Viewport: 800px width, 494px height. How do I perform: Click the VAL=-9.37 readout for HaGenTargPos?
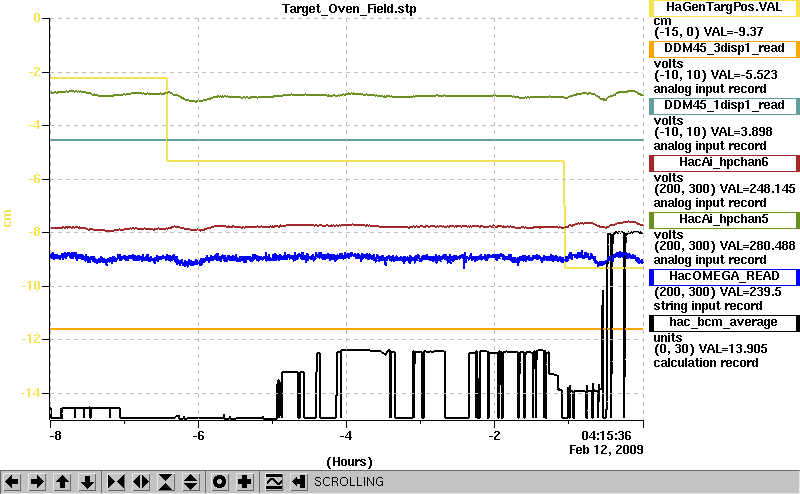coord(733,32)
